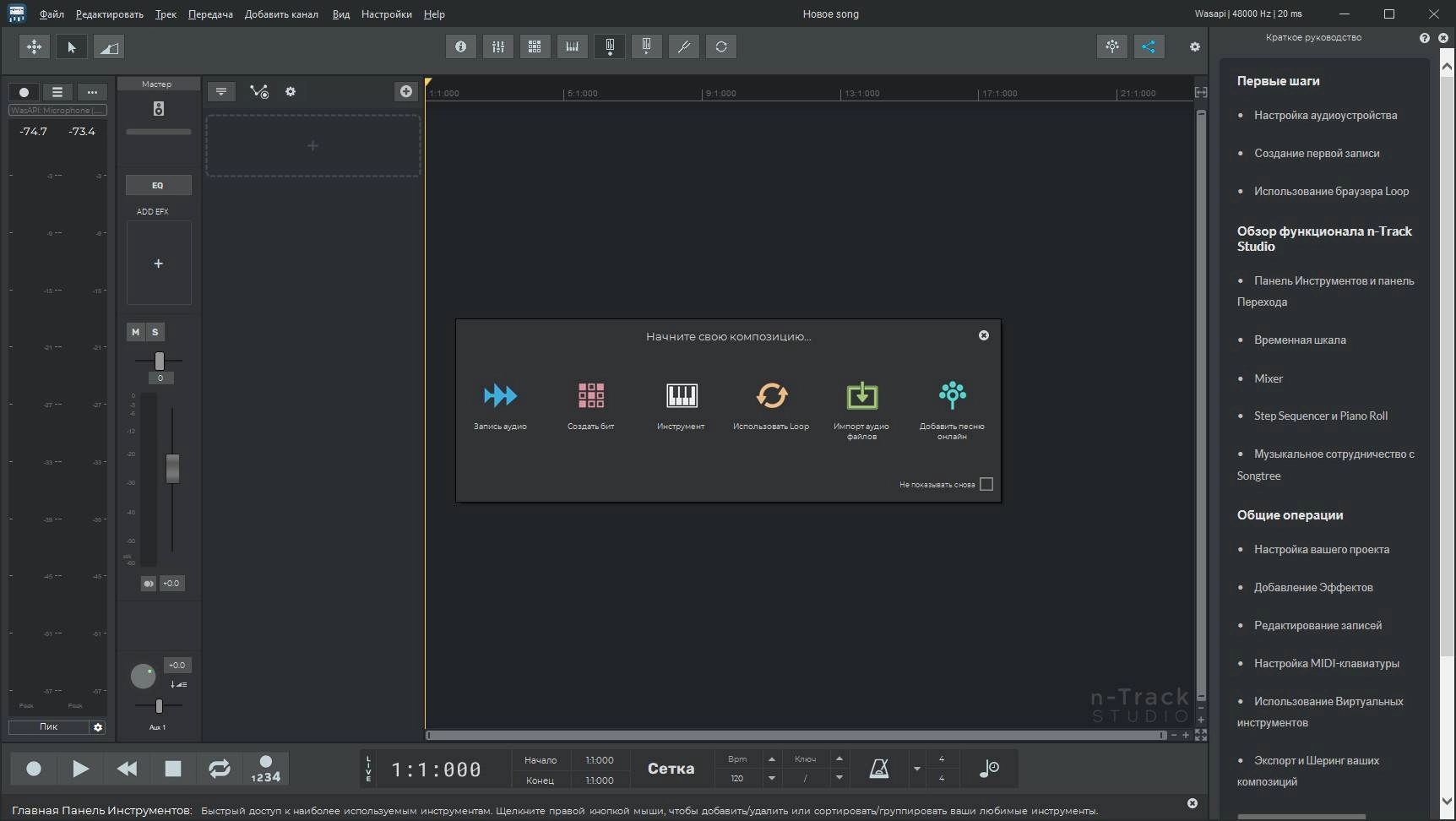Click the EQ button on master
This screenshot has width=1456, height=821.
(159, 185)
